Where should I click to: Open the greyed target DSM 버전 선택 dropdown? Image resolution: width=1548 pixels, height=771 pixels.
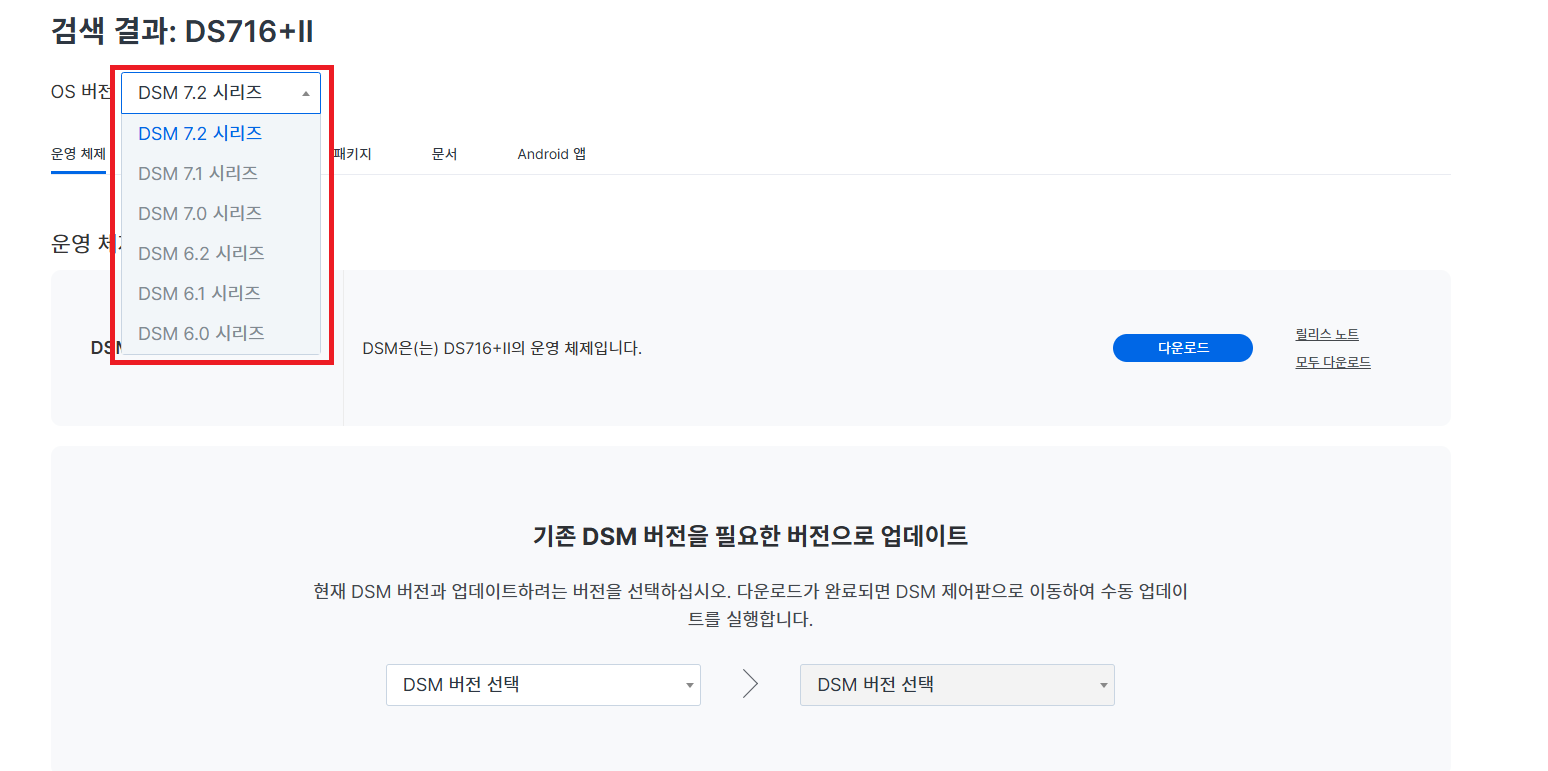click(957, 685)
